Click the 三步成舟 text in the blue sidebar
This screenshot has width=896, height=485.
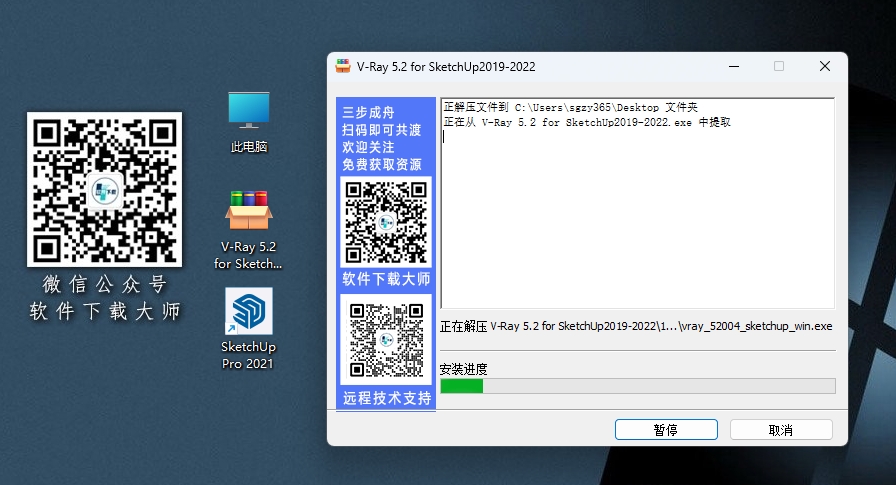[368, 113]
